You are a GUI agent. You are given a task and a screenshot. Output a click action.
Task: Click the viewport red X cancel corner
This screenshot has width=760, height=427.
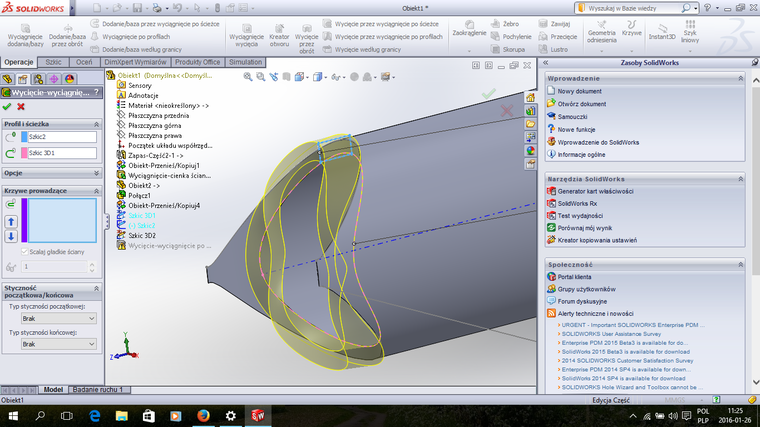(507, 111)
